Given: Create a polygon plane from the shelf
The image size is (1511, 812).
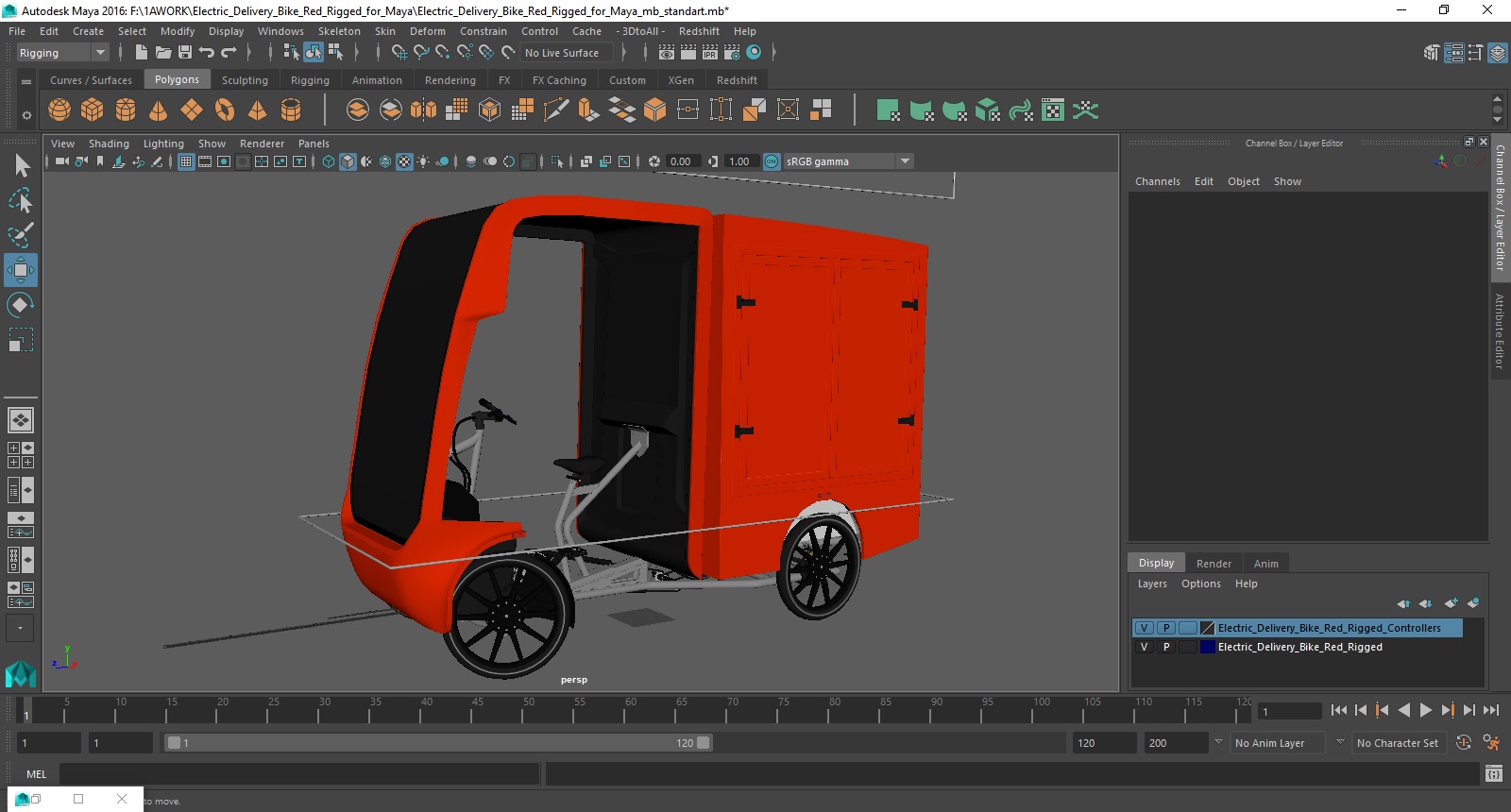Looking at the screenshot, I should pyautogui.click(x=192, y=110).
